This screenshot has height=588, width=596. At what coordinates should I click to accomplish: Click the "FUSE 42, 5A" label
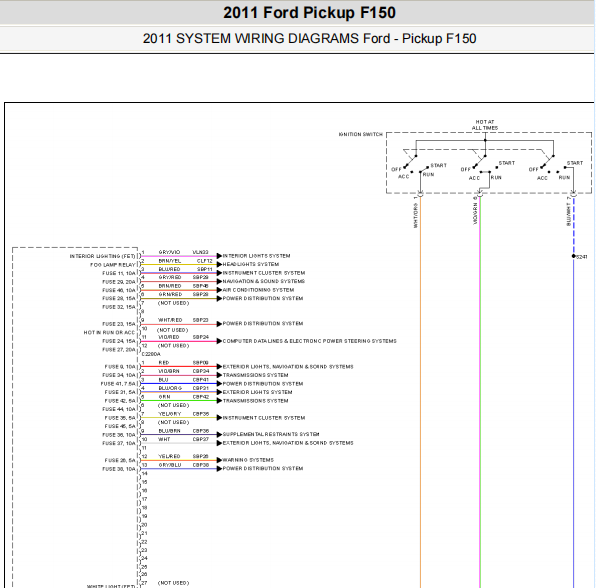[120, 401]
